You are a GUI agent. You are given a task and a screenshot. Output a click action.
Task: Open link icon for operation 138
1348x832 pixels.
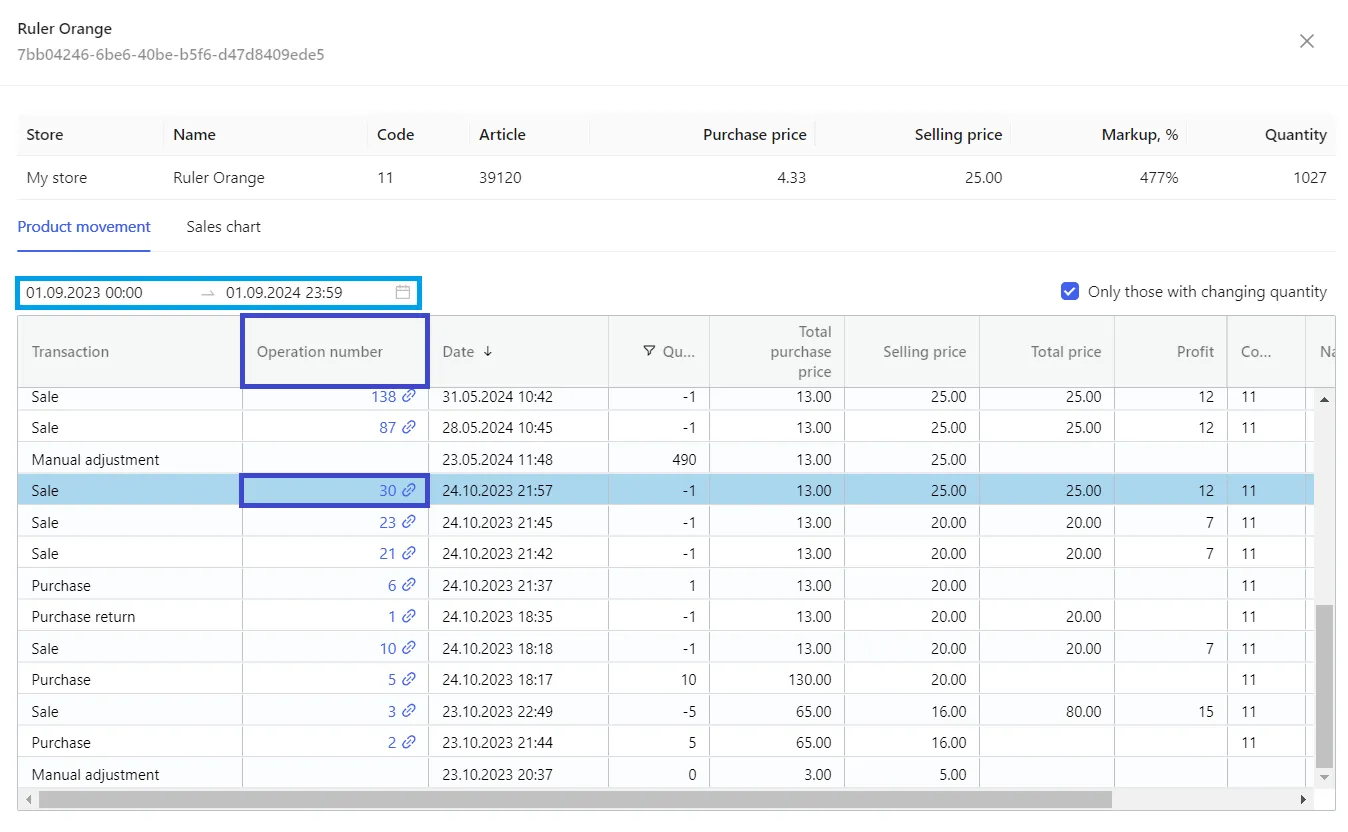point(409,397)
